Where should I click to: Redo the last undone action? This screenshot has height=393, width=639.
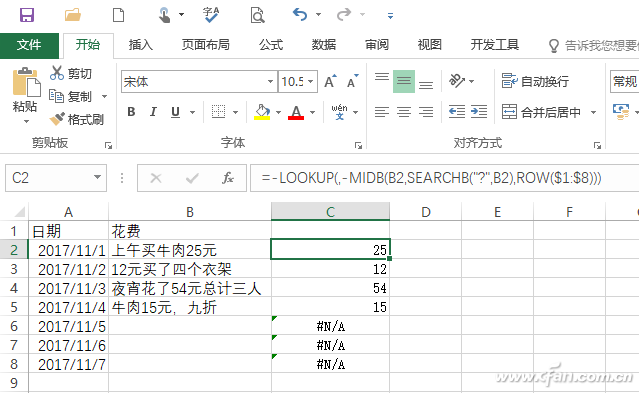tap(344, 15)
